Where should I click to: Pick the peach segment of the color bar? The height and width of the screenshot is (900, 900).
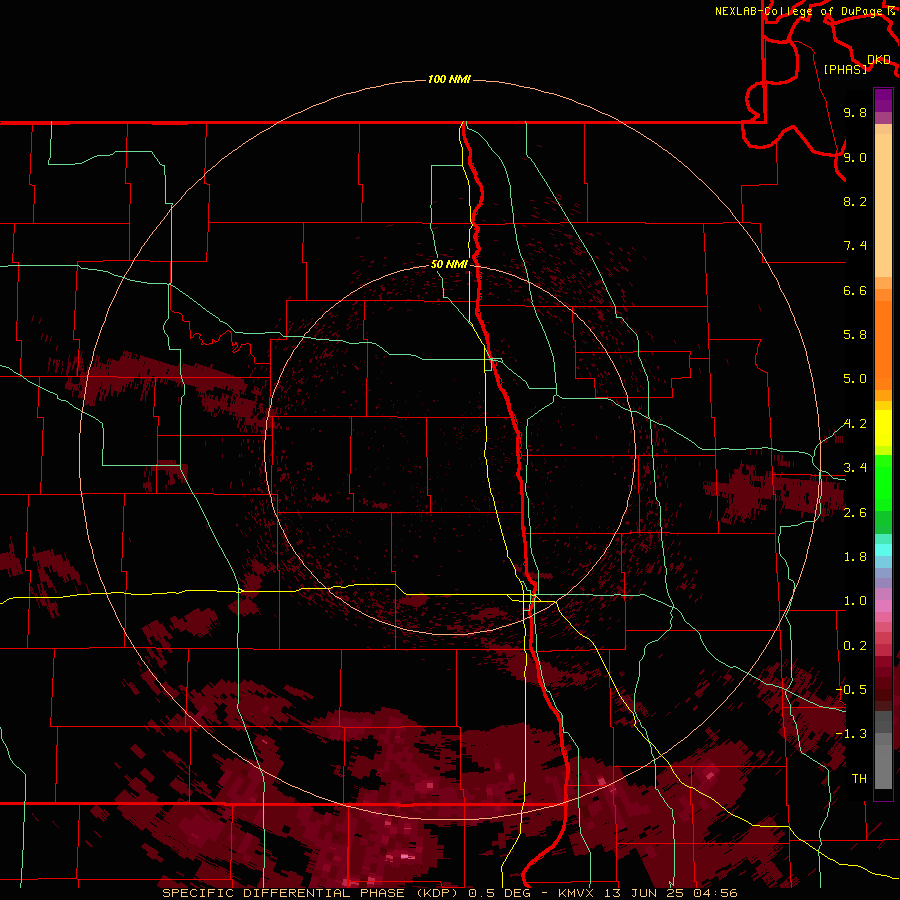click(x=883, y=207)
